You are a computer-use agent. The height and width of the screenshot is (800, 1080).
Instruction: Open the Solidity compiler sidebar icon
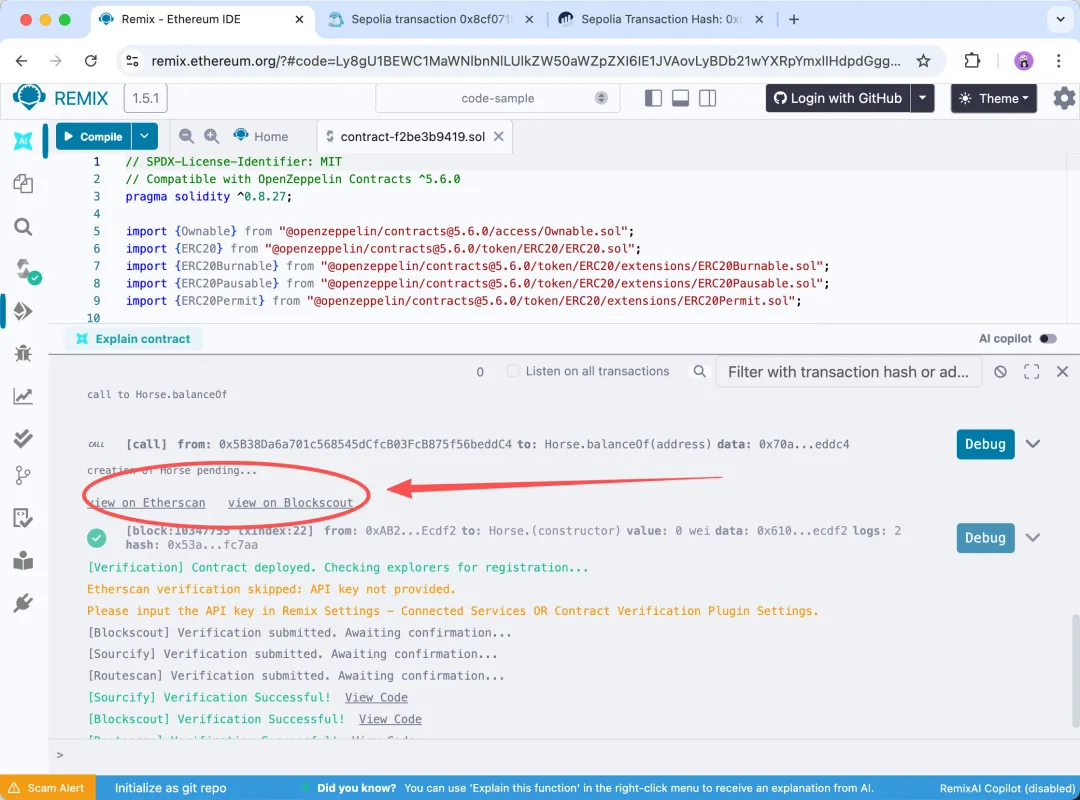point(26,270)
